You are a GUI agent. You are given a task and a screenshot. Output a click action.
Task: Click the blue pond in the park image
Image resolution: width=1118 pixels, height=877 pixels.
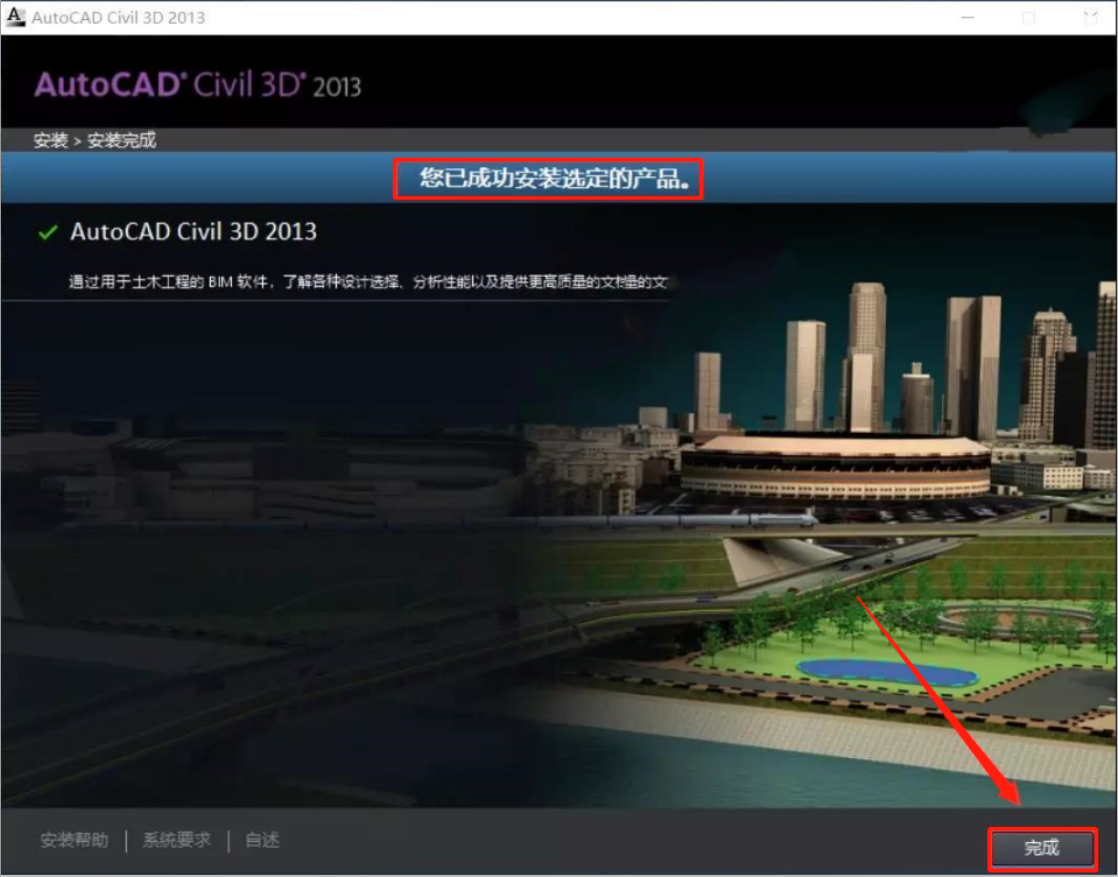tap(885, 670)
